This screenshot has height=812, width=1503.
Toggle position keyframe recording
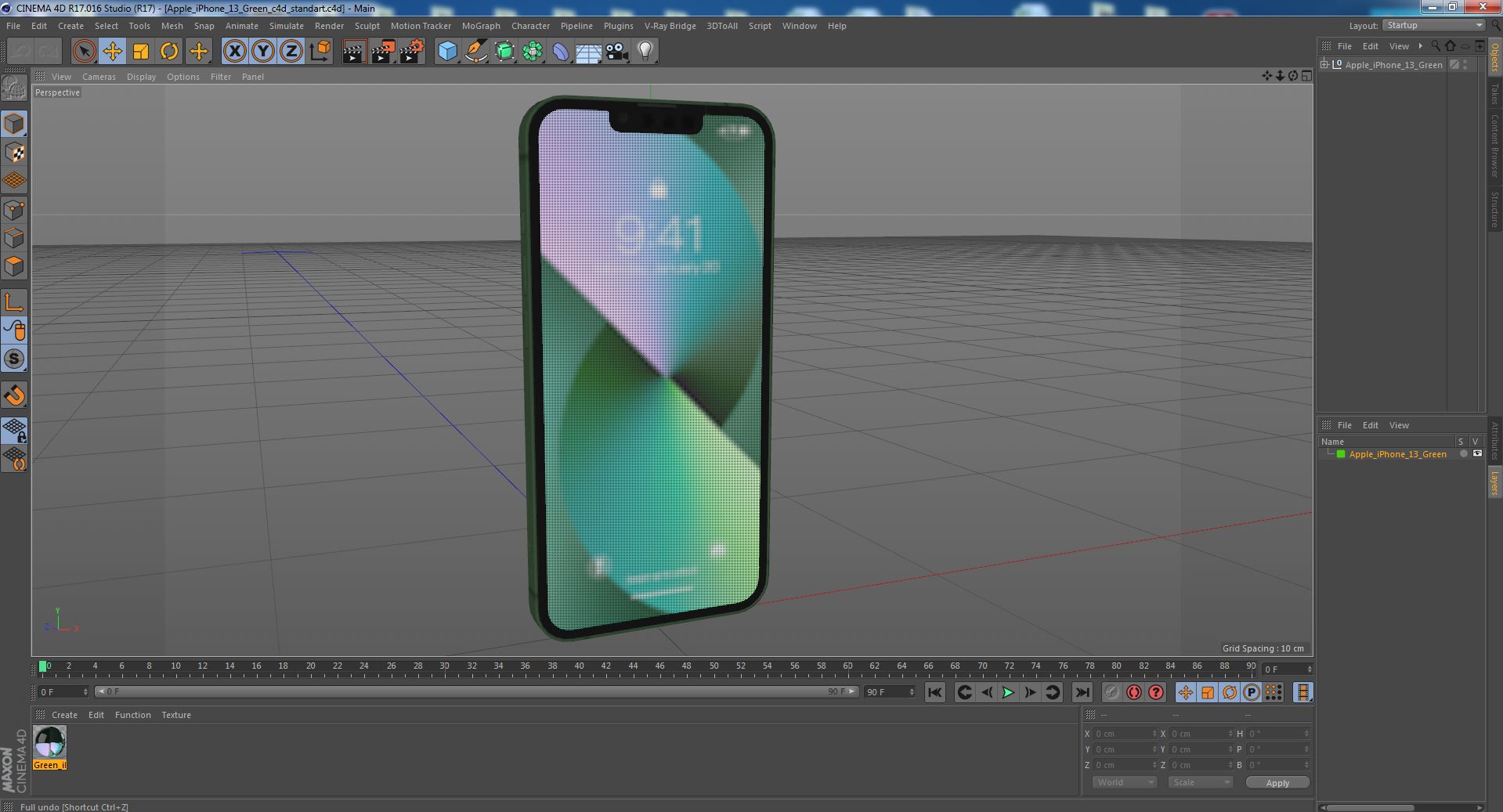pos(1186,692)
